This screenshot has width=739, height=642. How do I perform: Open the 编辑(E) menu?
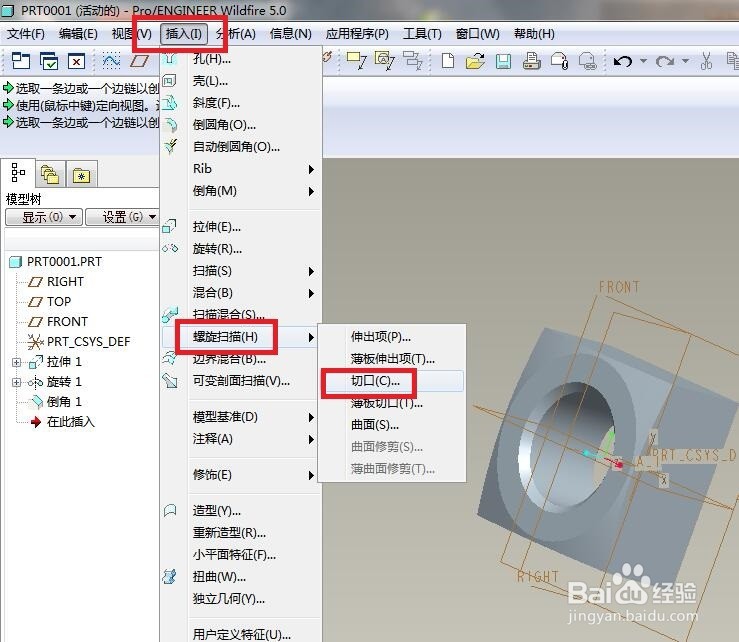click(x=78, y=34)
